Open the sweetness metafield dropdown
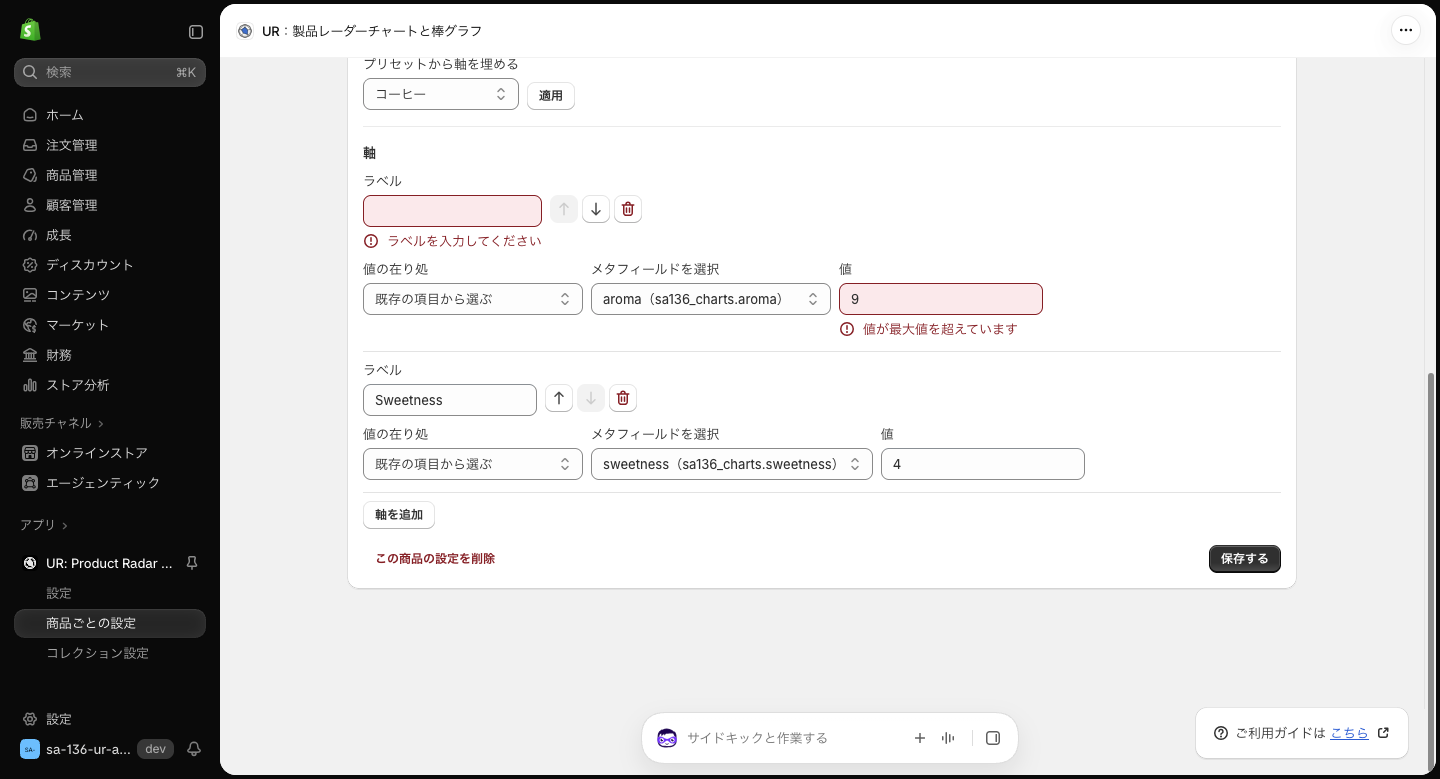The width and height of the screenshot is (1440, 779). [x=732, y=464]
